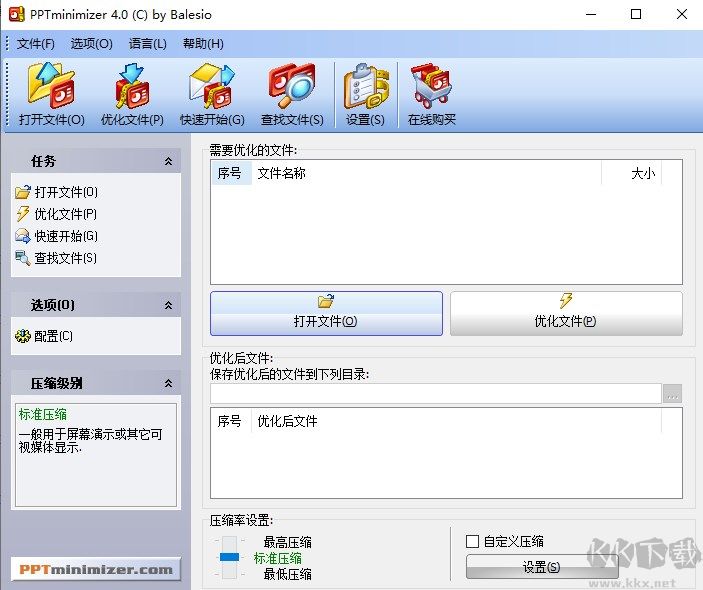Collapse the 选项(O) sidebar panel
This screenshot has width=703, height=590.
tap(168, 305)
